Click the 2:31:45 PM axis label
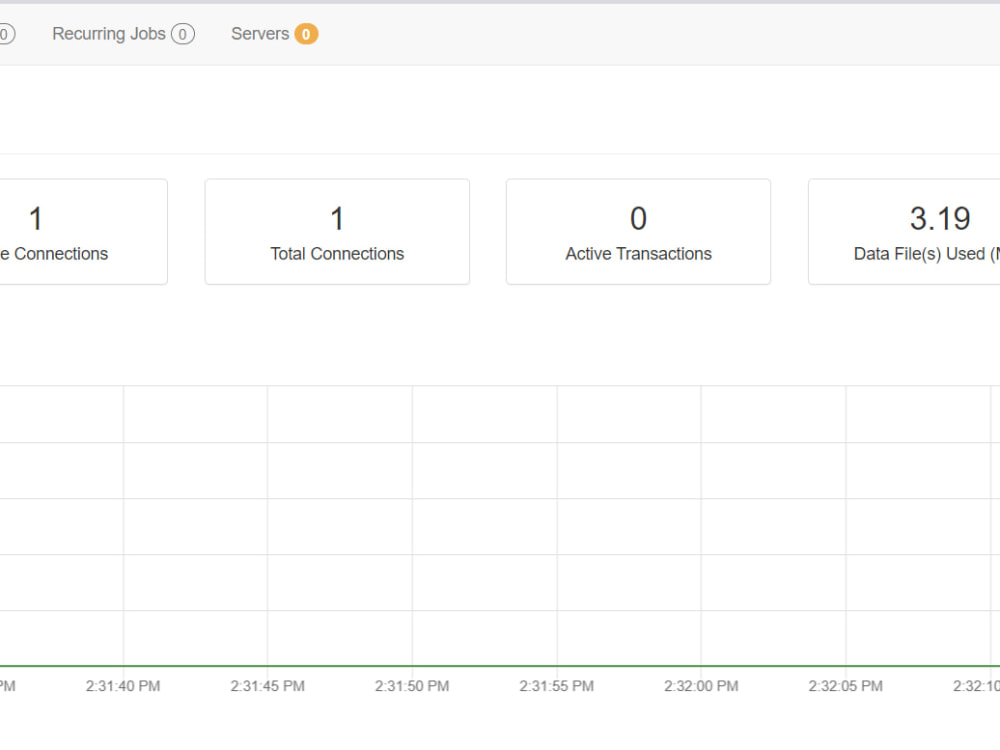The width and height of the screenshot is (1000, 750). [x=267, y=686]
